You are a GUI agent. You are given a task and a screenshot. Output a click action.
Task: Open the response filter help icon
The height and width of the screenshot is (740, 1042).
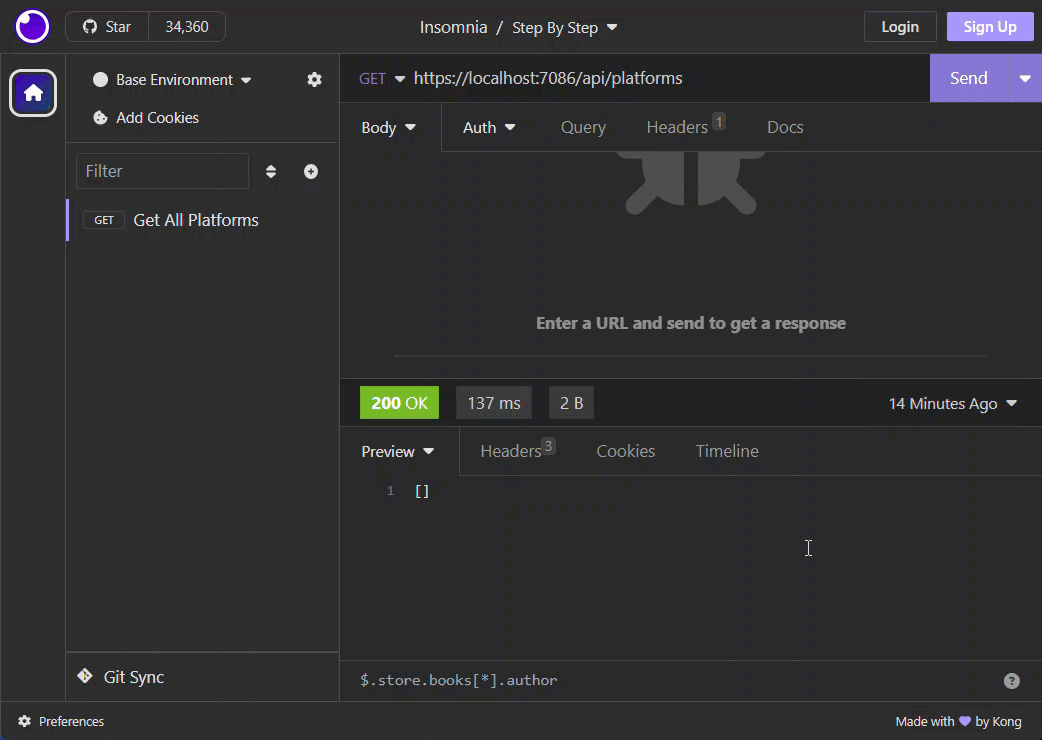[x=1011, y=681]
